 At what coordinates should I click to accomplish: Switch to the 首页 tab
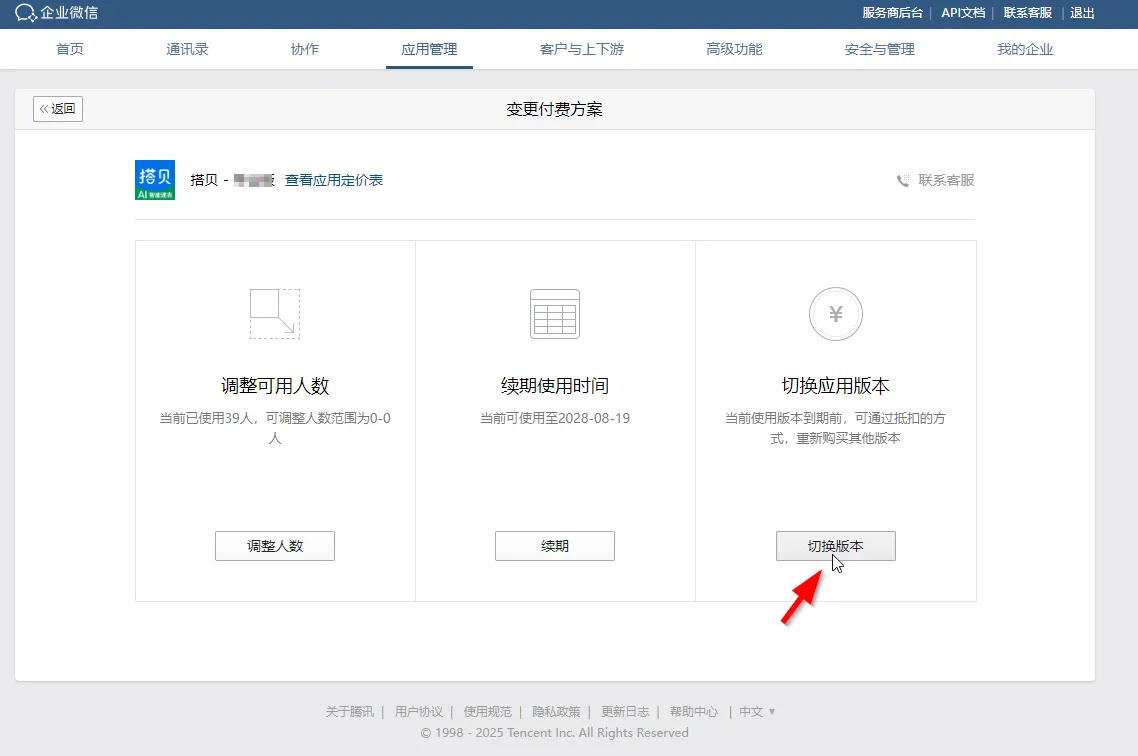[x=70, y=49]
